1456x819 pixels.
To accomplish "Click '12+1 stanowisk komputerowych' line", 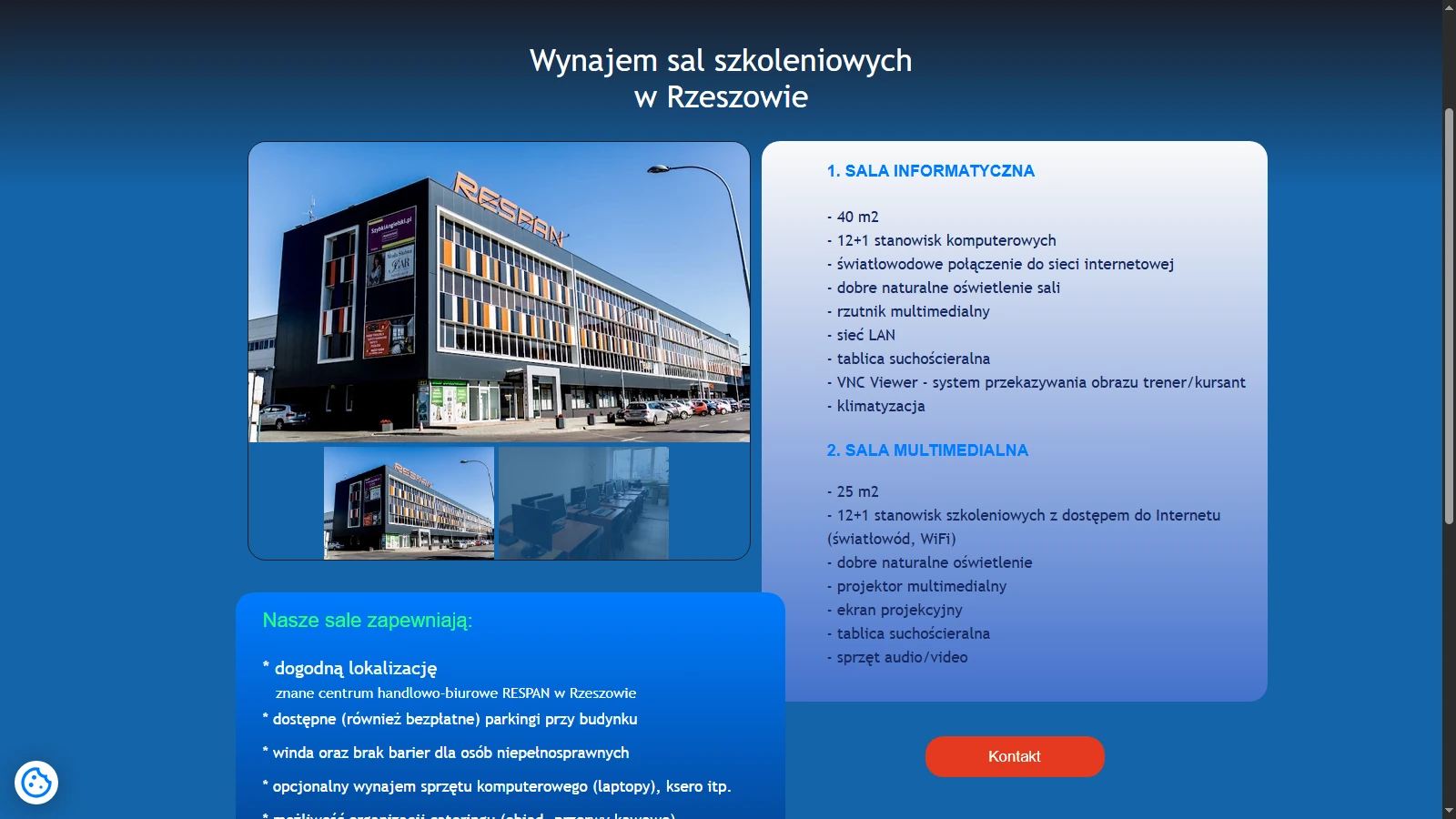I will pyautogui.click(x=942, y=240).
